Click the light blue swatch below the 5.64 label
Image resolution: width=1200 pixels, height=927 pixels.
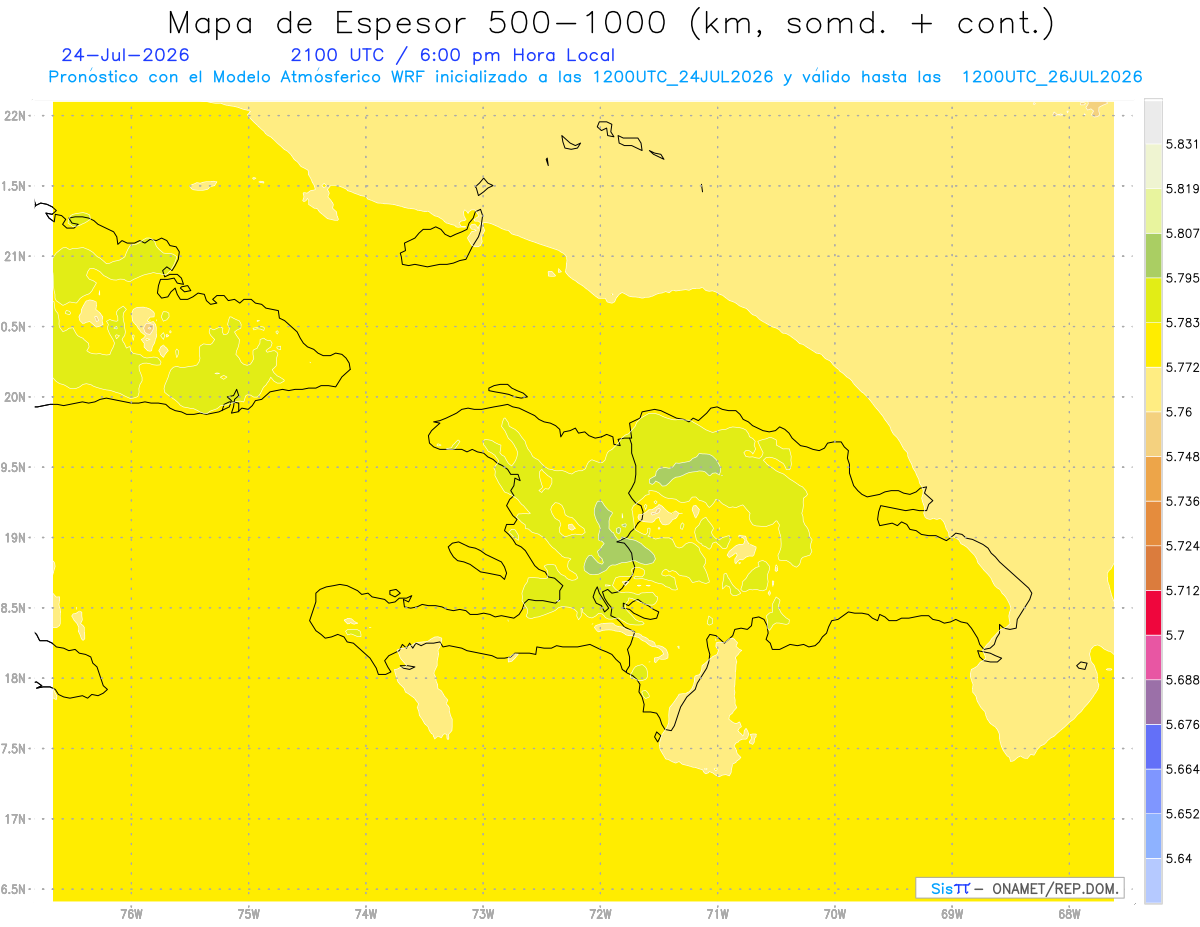tap(1153, 881)
